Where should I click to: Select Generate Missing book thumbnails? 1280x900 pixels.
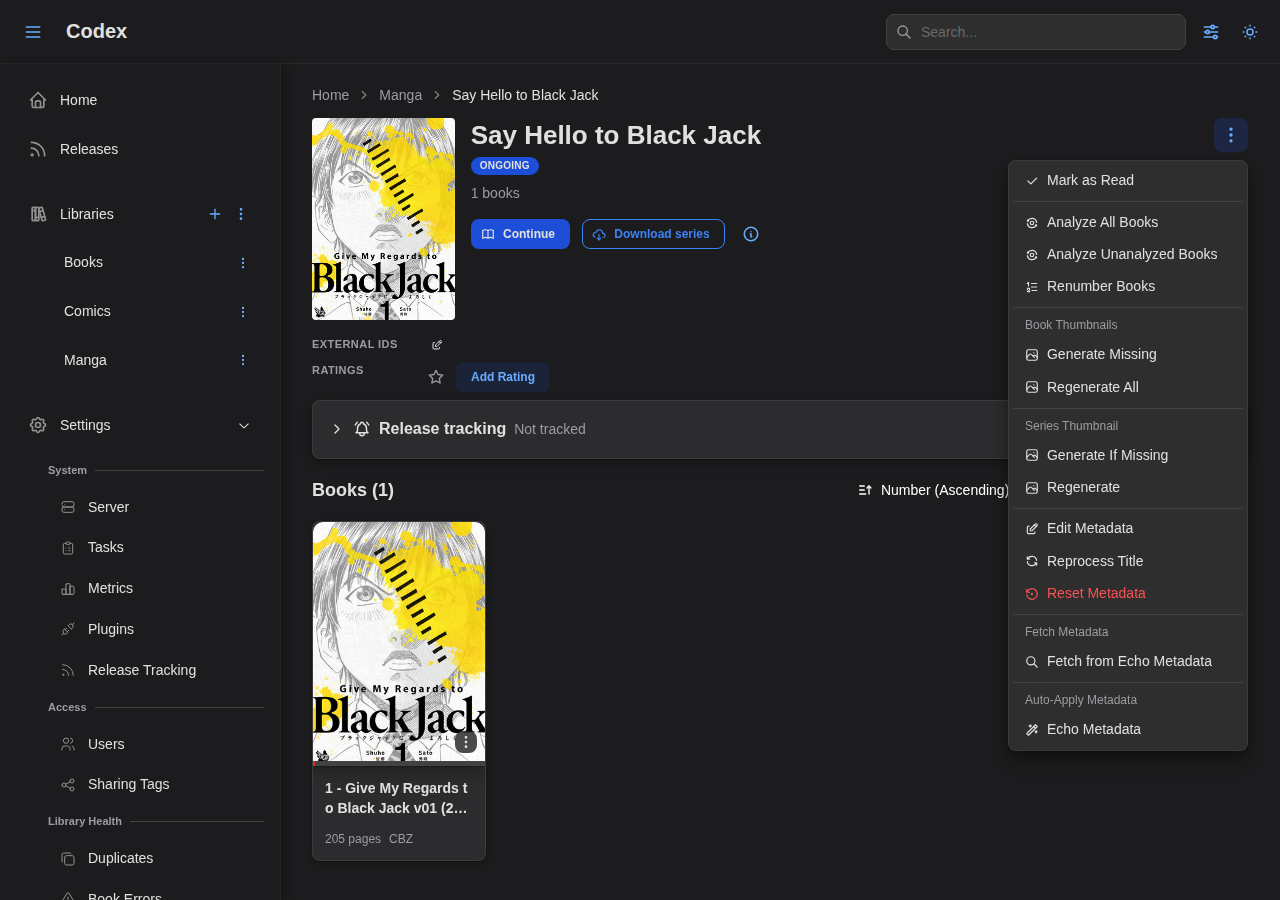(x=1128, y=355)
